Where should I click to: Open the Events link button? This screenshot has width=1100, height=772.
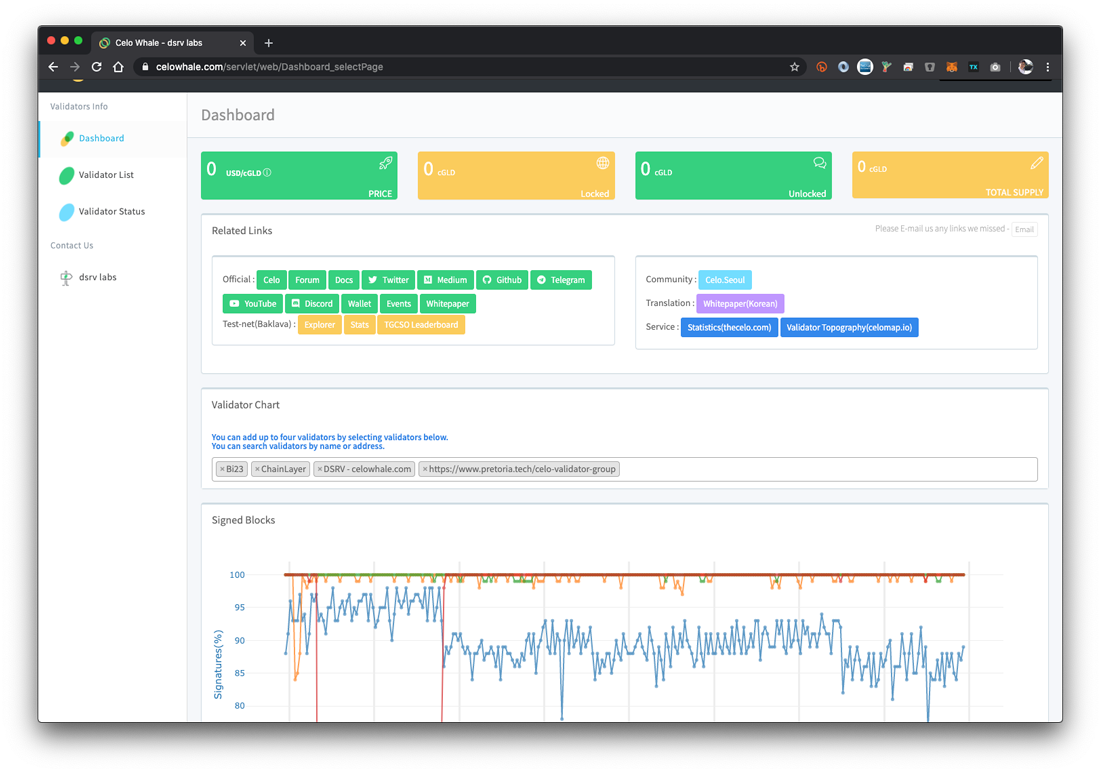(398, 304)
